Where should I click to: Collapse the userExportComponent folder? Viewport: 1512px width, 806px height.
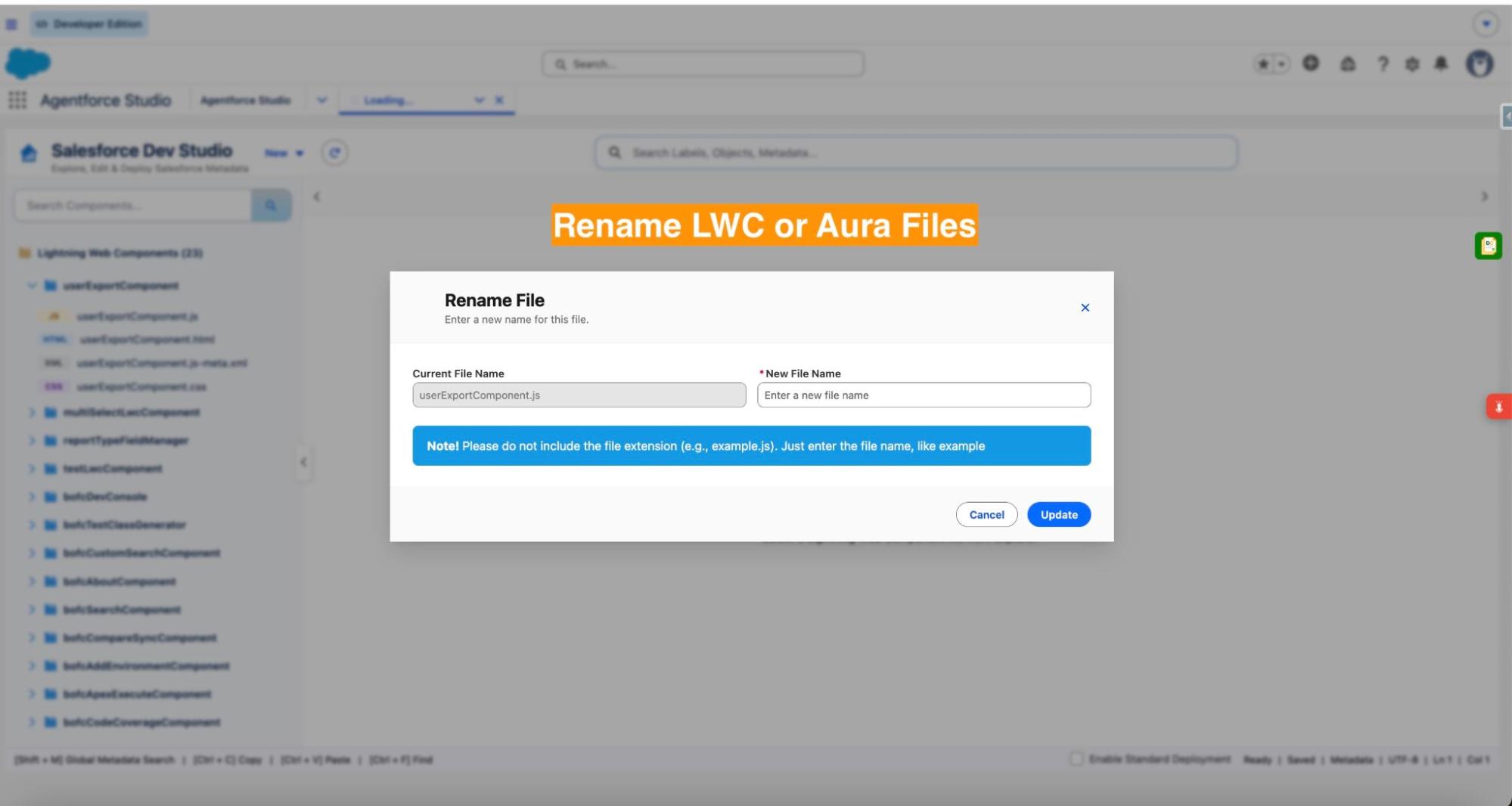click(32, 286)
